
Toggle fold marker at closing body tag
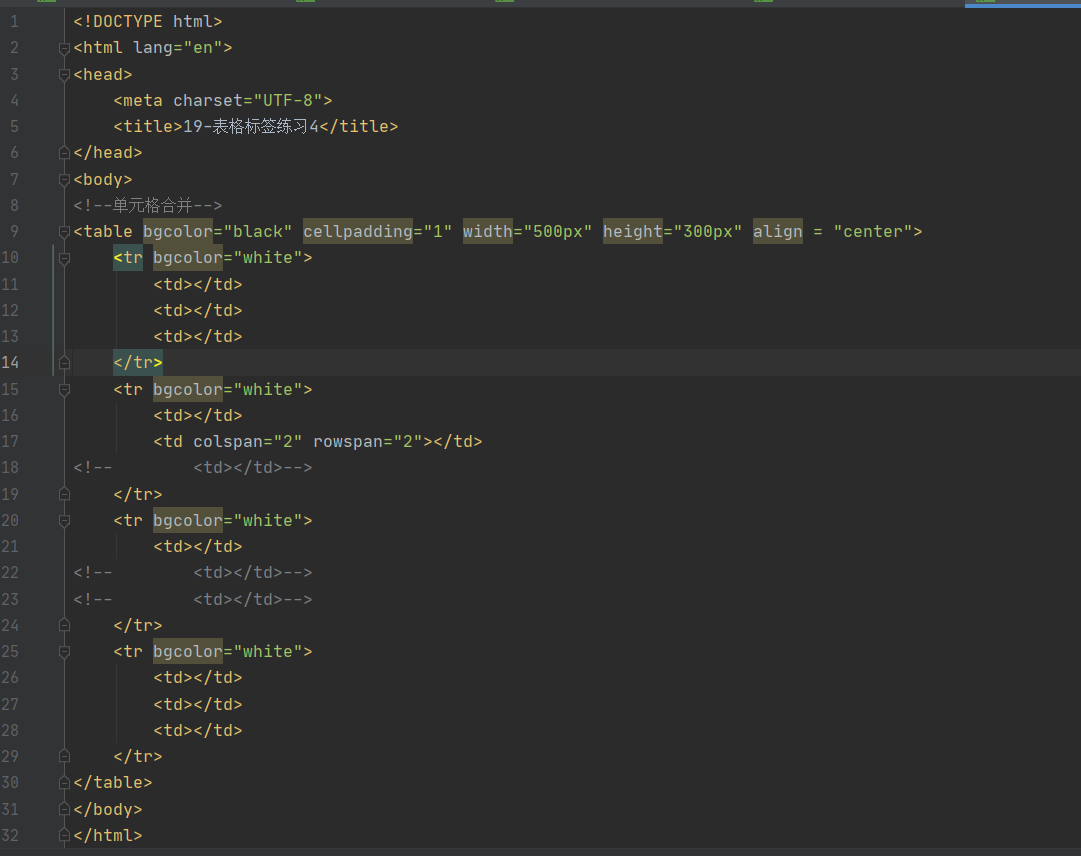click(x=64, y=809)
